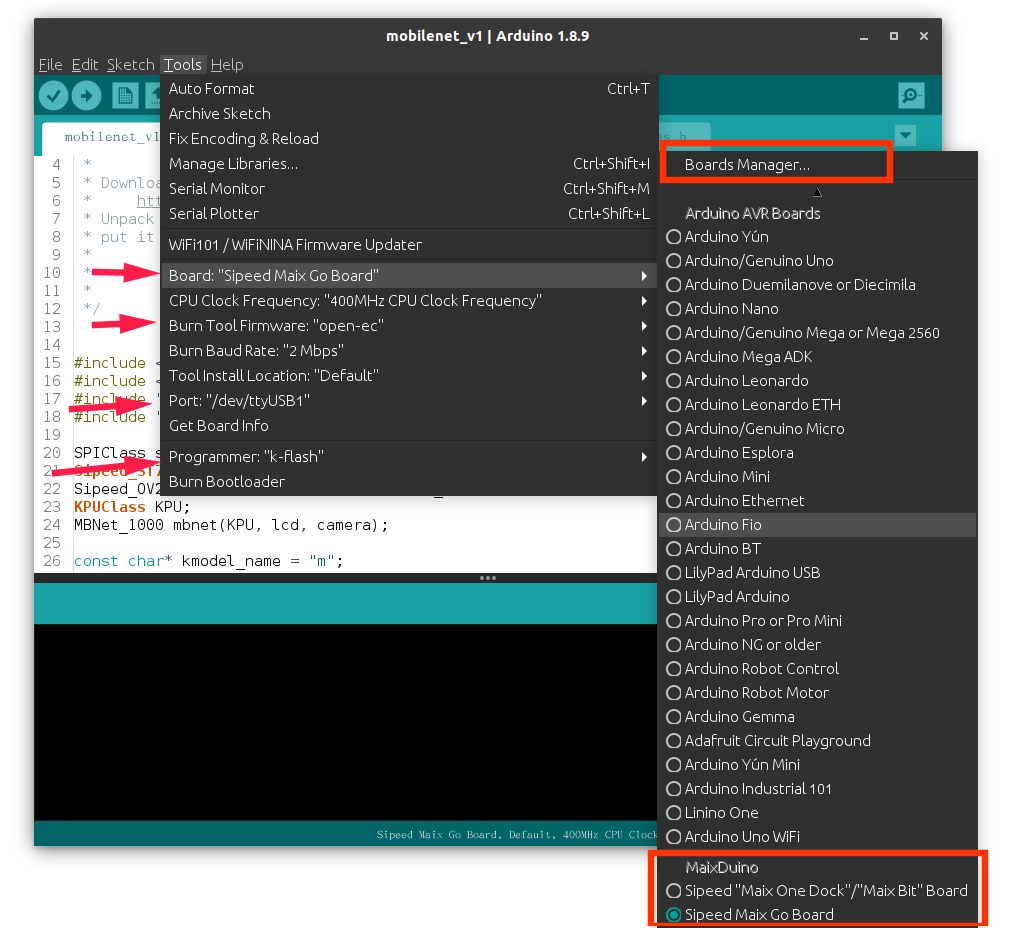Choose Auto Format from Tools menu
Viewport: 1019px width, 928px height.
click(x=409, y=89)
